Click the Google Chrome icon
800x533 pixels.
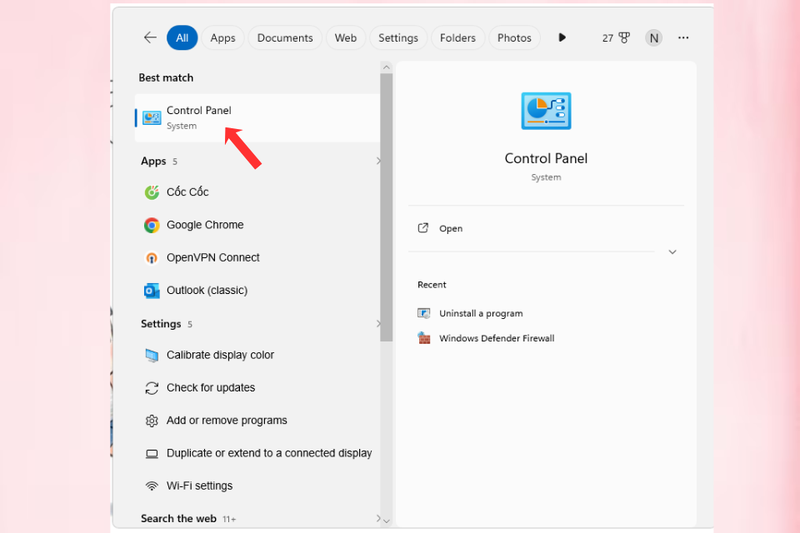coord(152,225)
